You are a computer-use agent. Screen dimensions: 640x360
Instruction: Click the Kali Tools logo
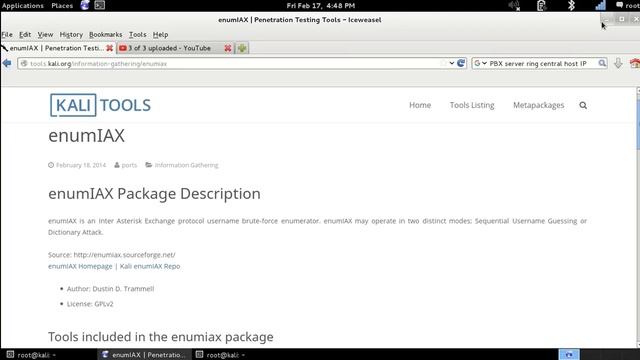click(x=100, y=105)
